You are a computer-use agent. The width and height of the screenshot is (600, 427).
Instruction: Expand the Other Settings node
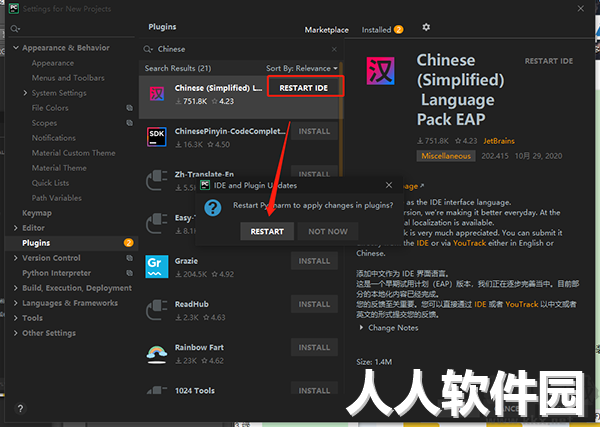point(16,333)
